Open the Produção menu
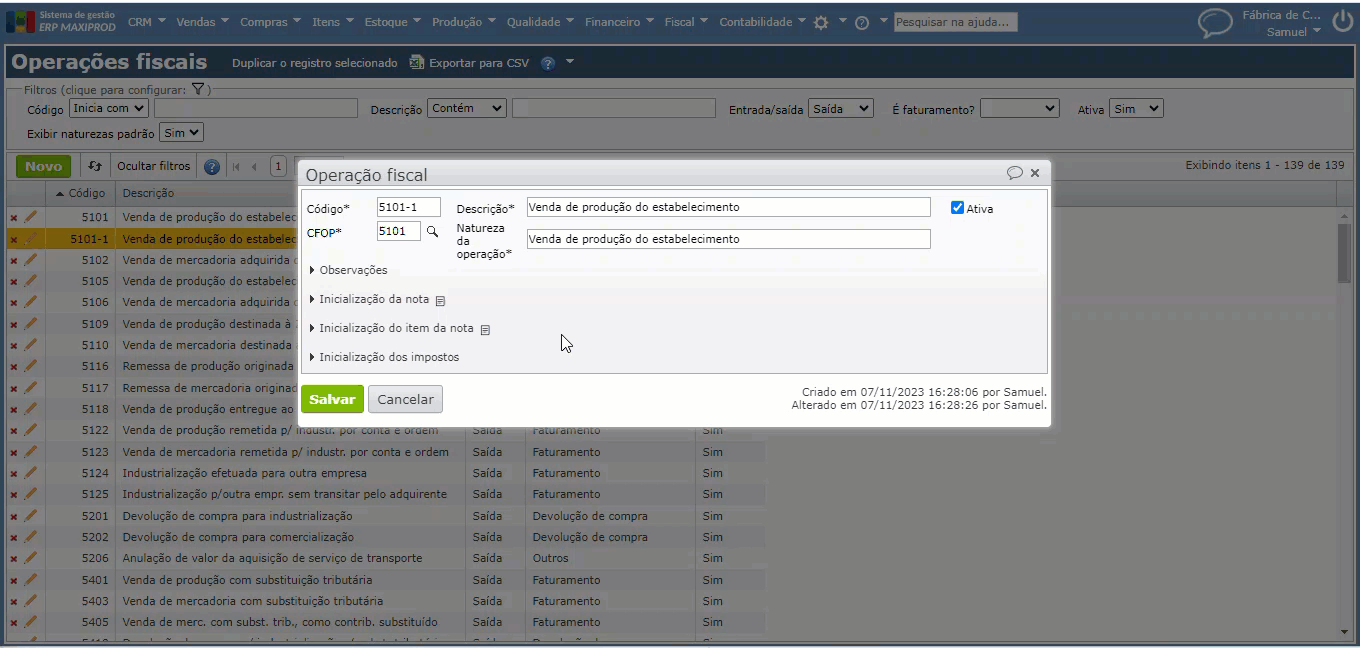The image size is (1360, 648). (x=464, y=22)
